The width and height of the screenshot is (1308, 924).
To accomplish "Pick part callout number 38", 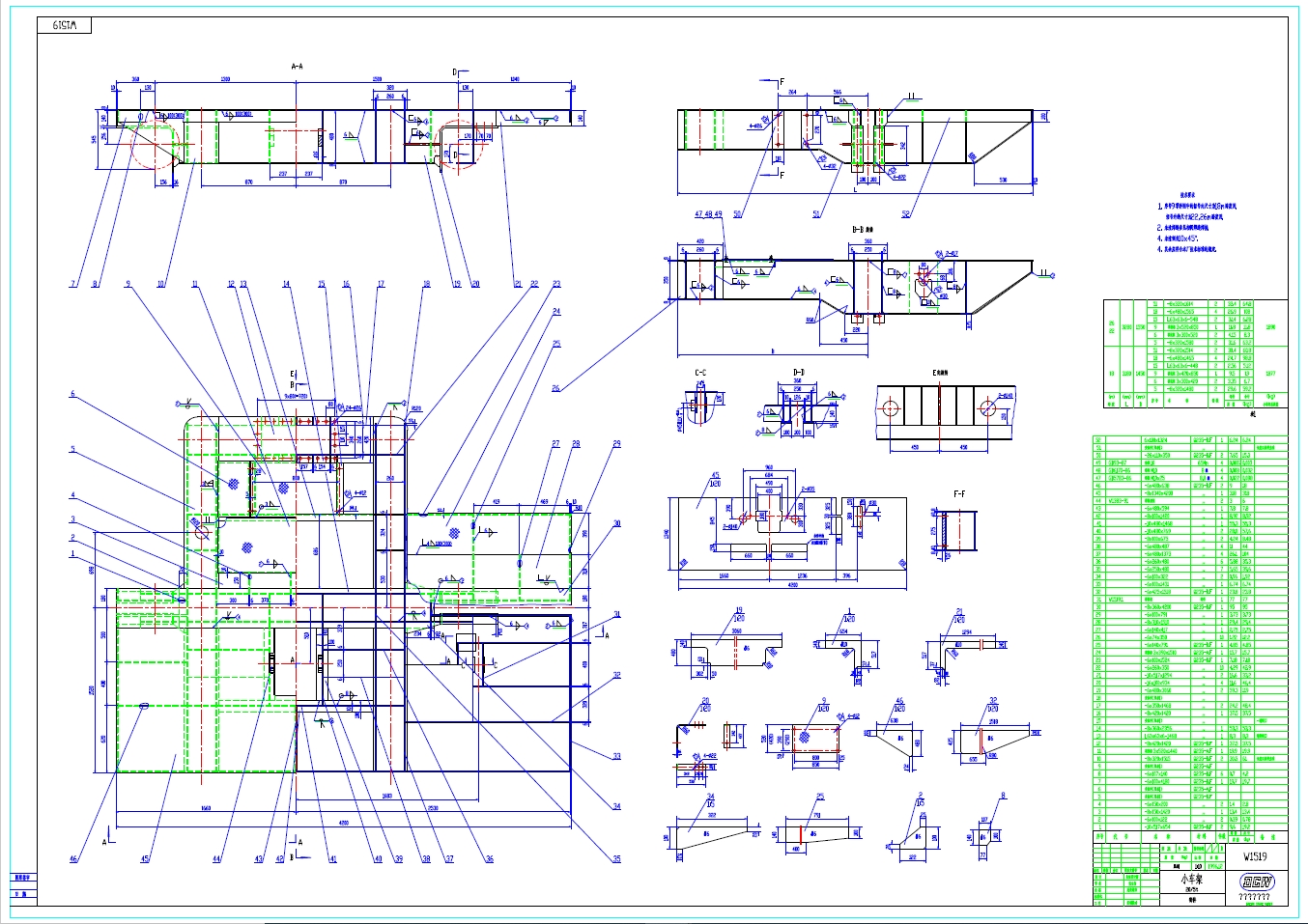I will click(425, 858).
